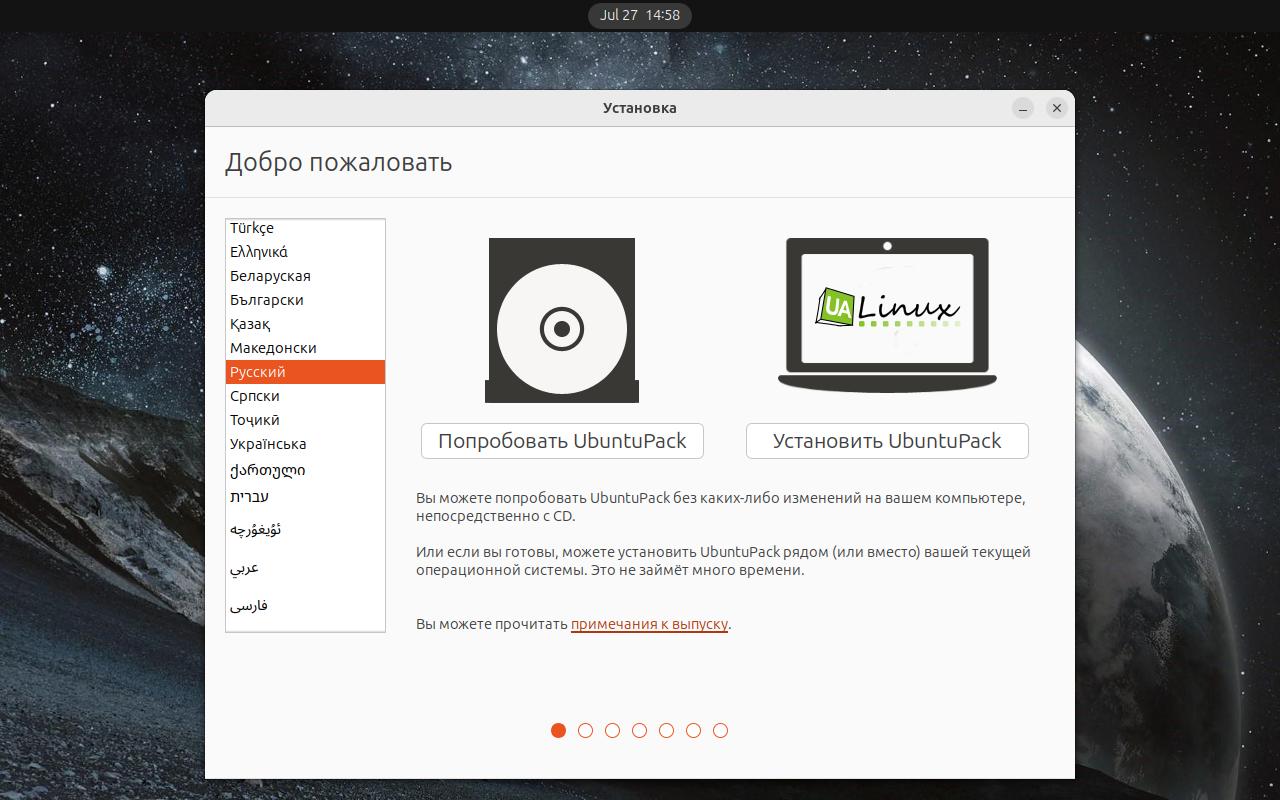Select the highlighted Русский language row
Screen dimensions: 1280x800
pos(305,372)
